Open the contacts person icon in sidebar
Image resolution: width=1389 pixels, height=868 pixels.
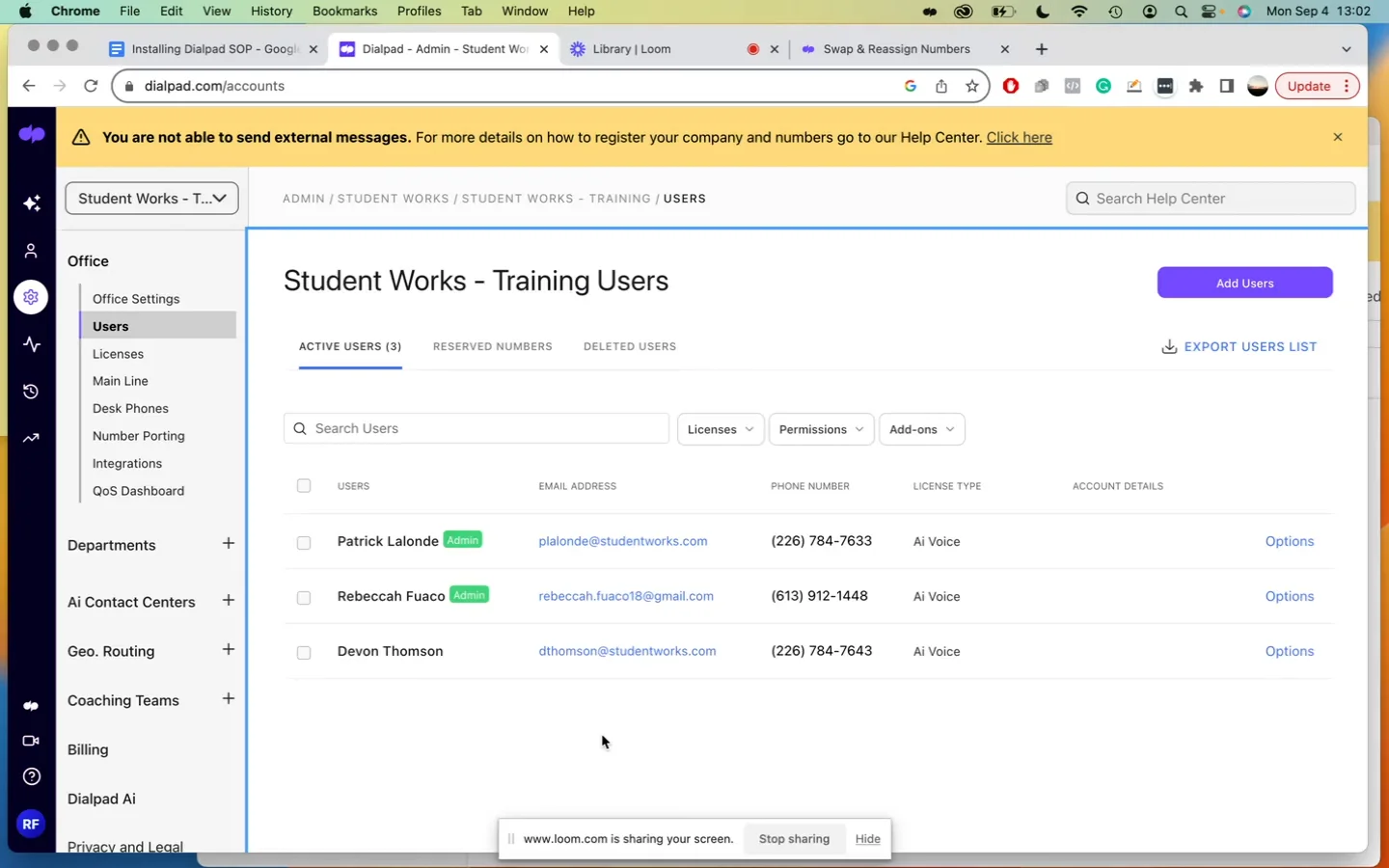(x=31, y=251)
